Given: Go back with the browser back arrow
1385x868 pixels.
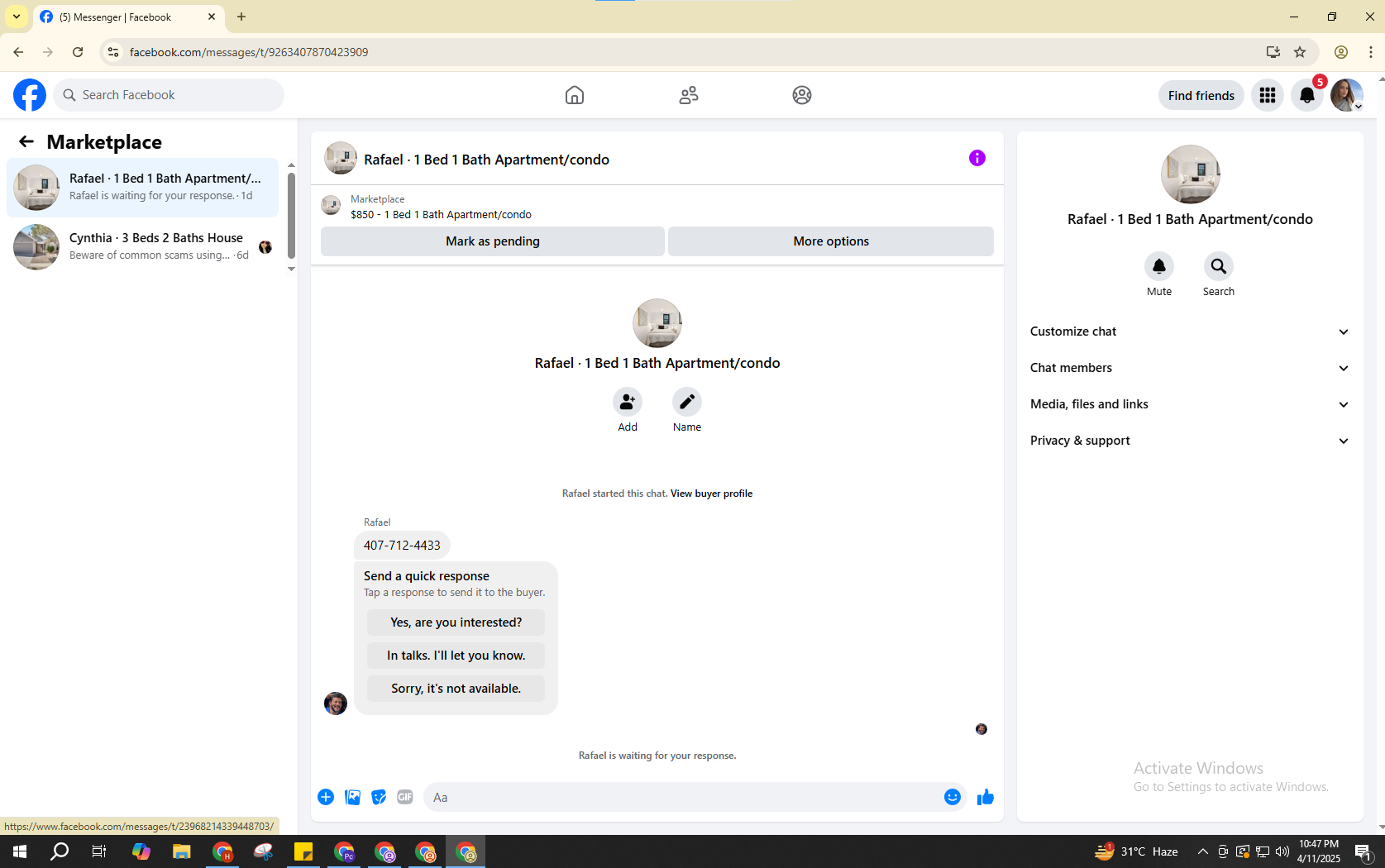Looking at the screenshot, I should point(18,52).
